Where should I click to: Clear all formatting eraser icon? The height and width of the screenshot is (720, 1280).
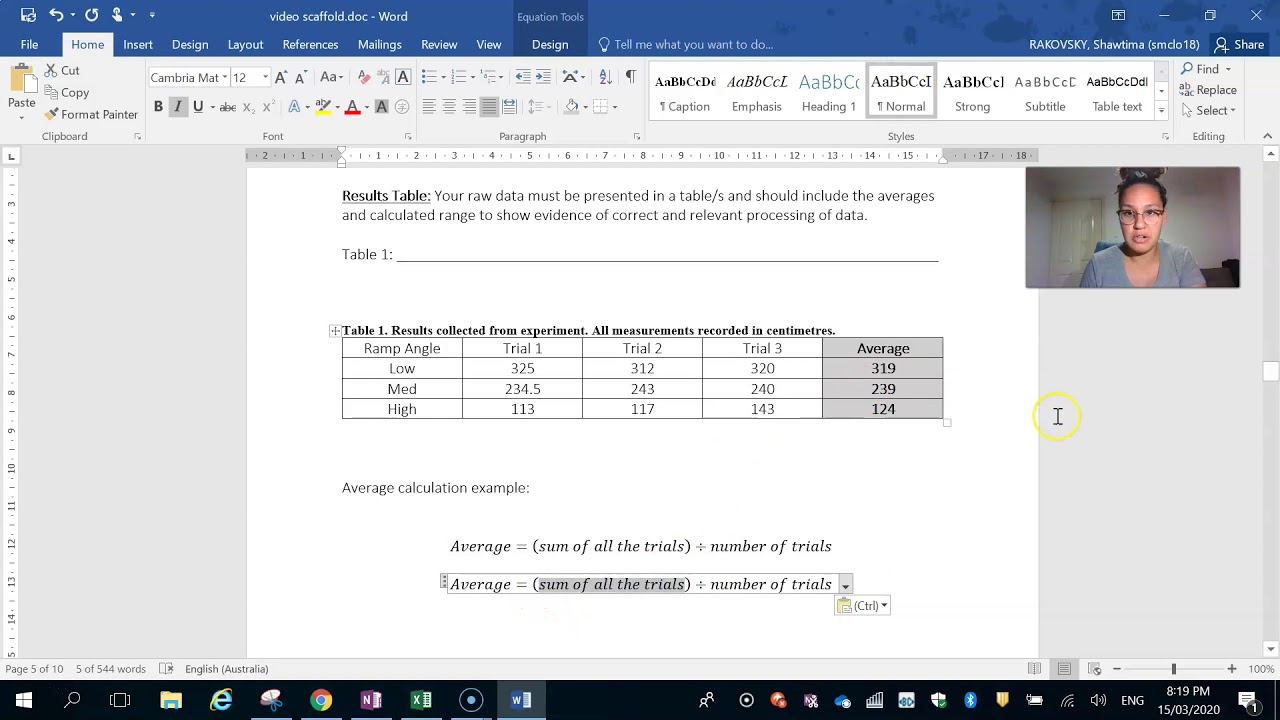point(364,77)
